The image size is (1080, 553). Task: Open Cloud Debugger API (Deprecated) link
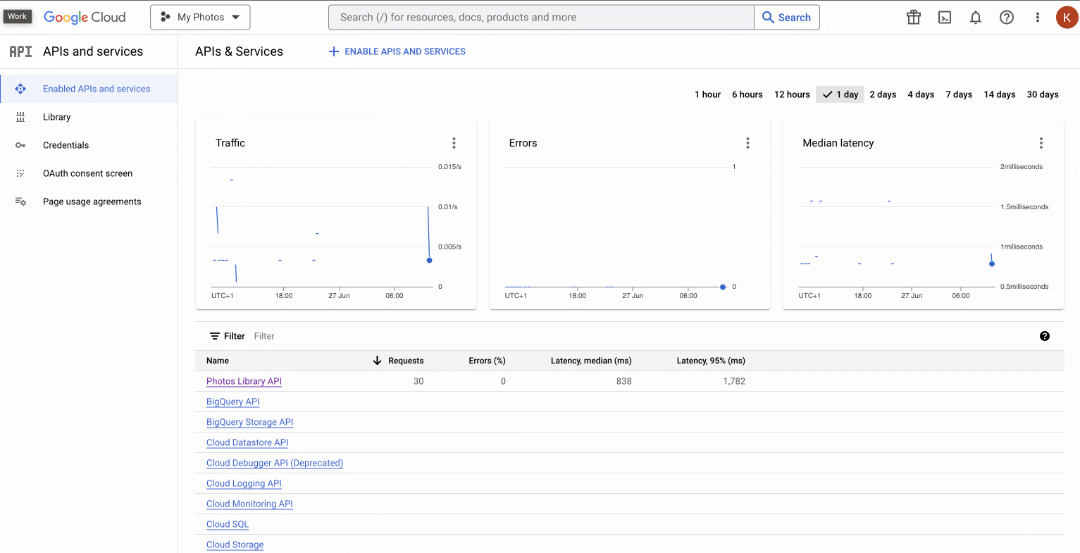pyautogui.click(x=275, y=463)
